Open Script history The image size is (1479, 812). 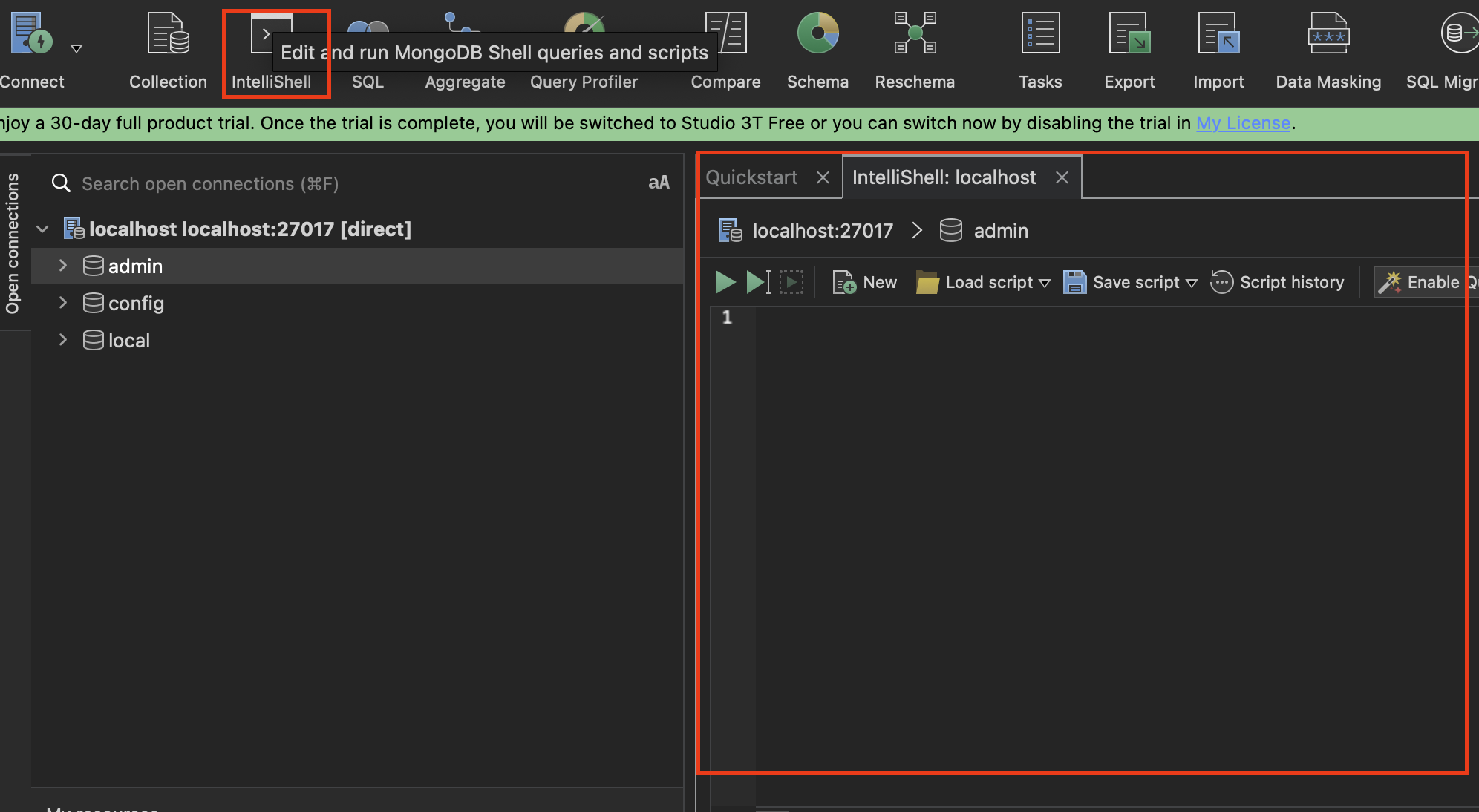1278,282
